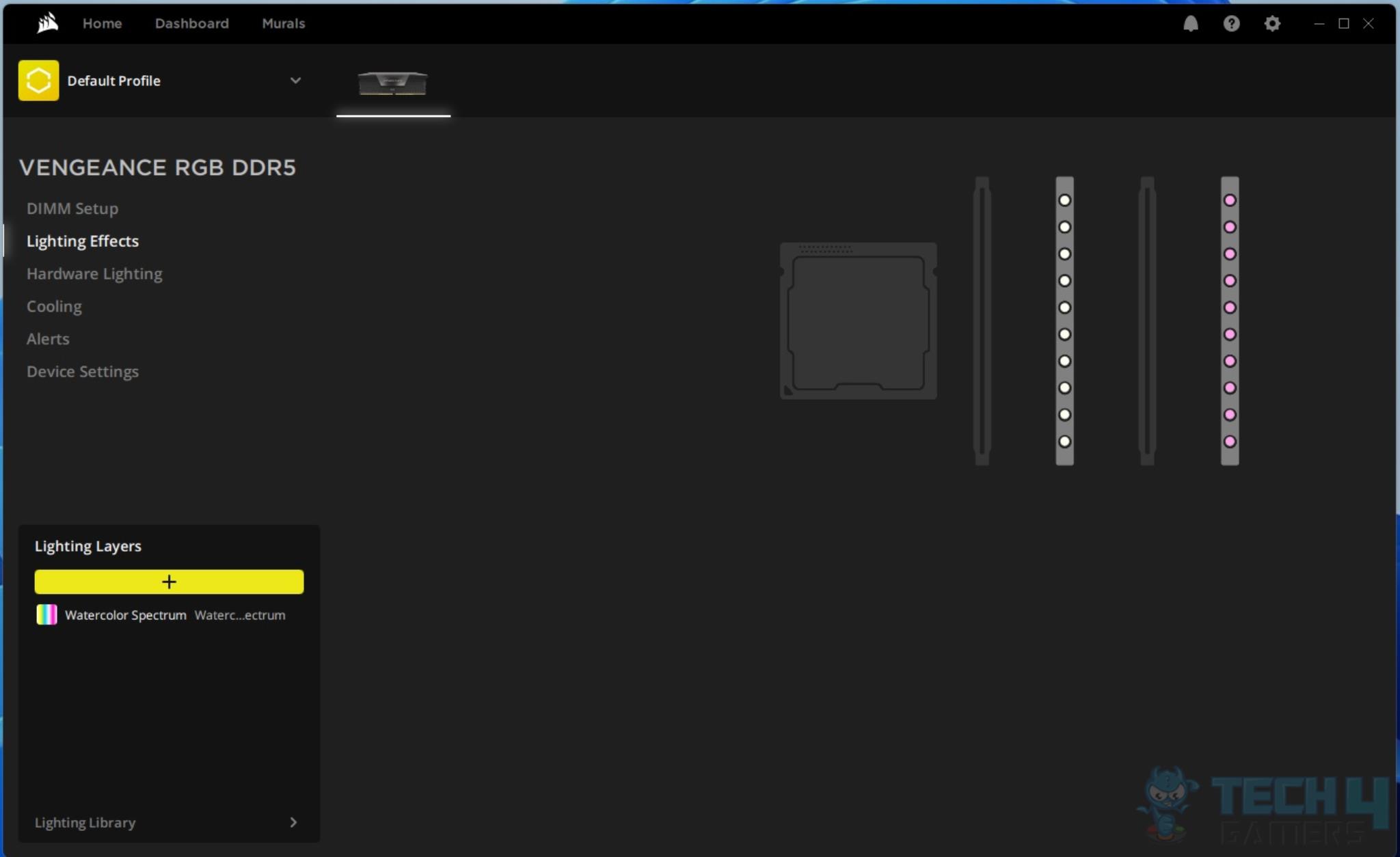This screenshot has height=857, width=1400.
Task: Click the empty third DIMM slot
Action: pyautogui.click(x=1147, y=321)
